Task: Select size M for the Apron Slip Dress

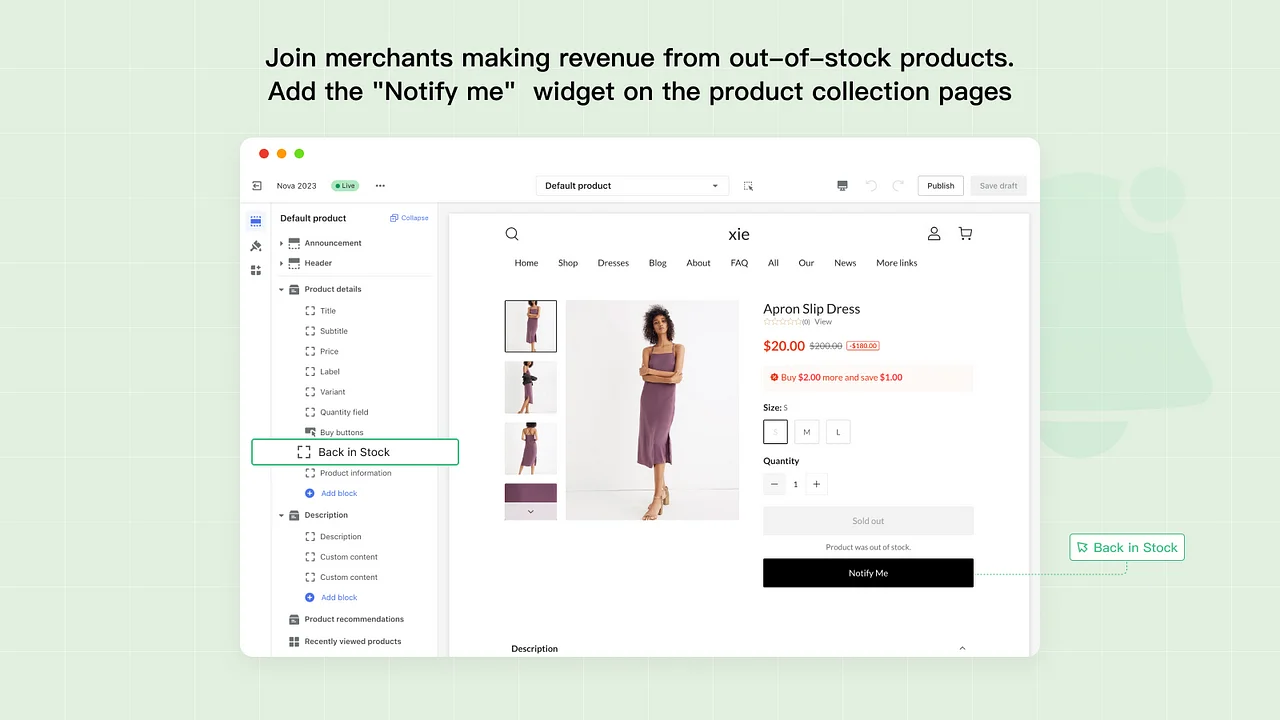Action: [x=806, y=431]
